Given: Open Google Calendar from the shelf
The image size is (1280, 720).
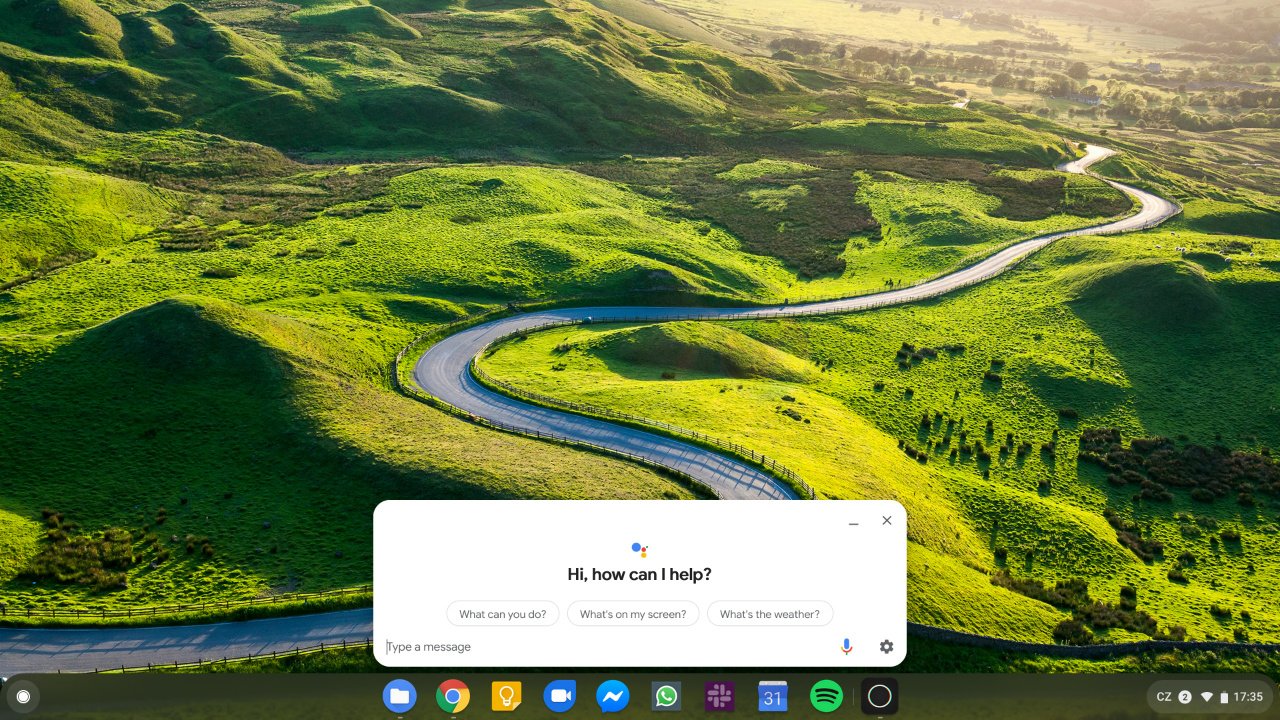Looking at the screenshot, I should (x=773, y=696).
